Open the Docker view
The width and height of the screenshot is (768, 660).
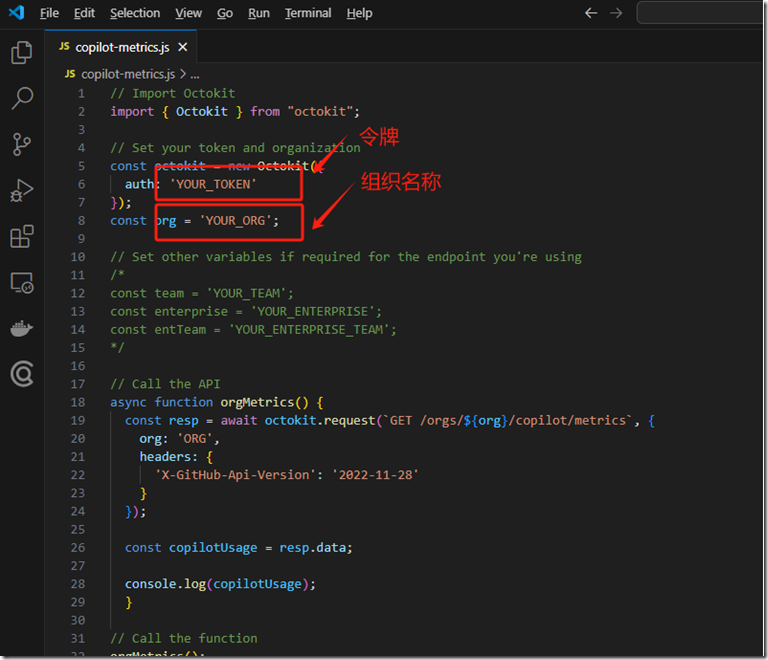point(22,328)
